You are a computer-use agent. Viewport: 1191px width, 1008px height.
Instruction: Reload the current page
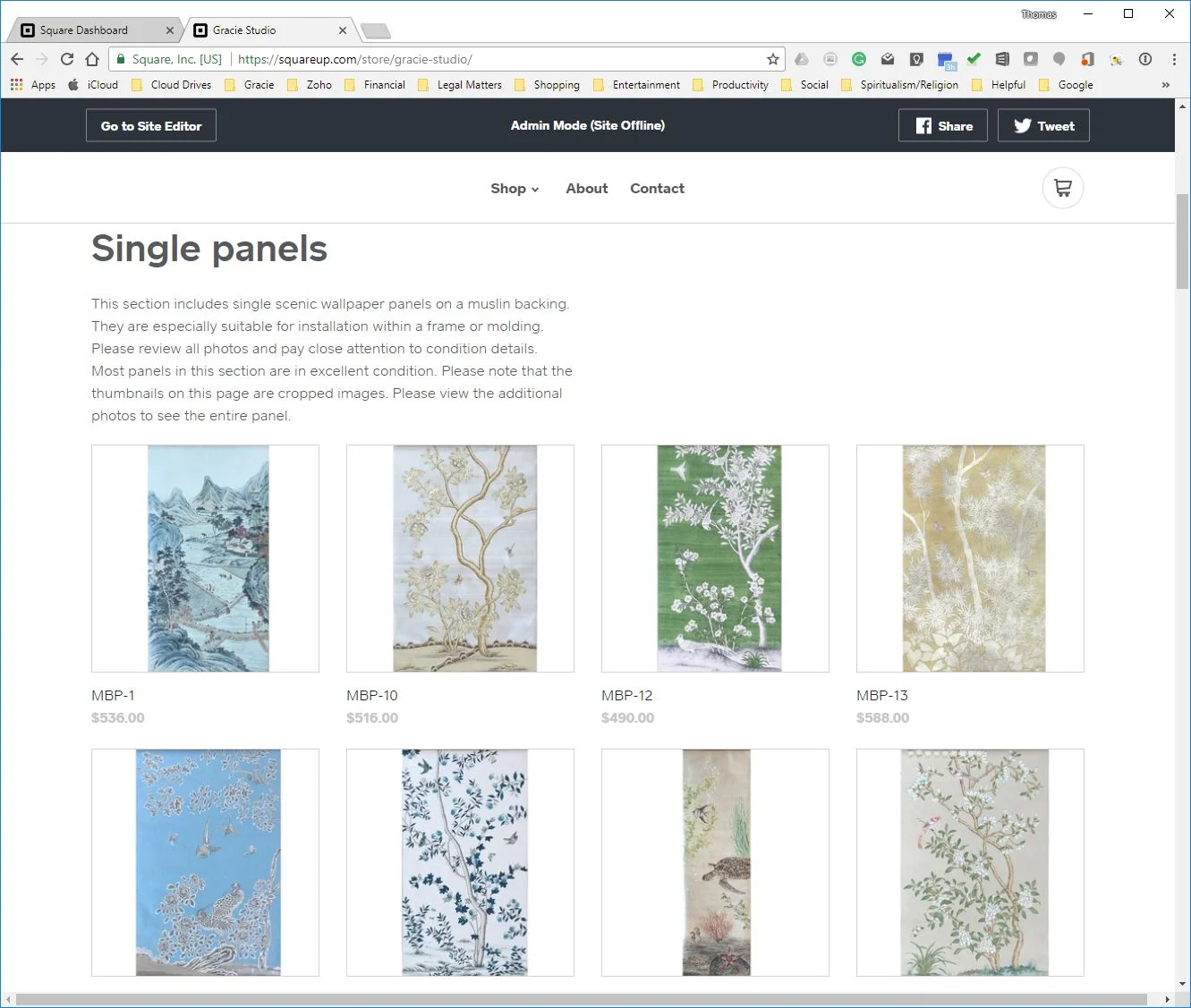(67, 59)
